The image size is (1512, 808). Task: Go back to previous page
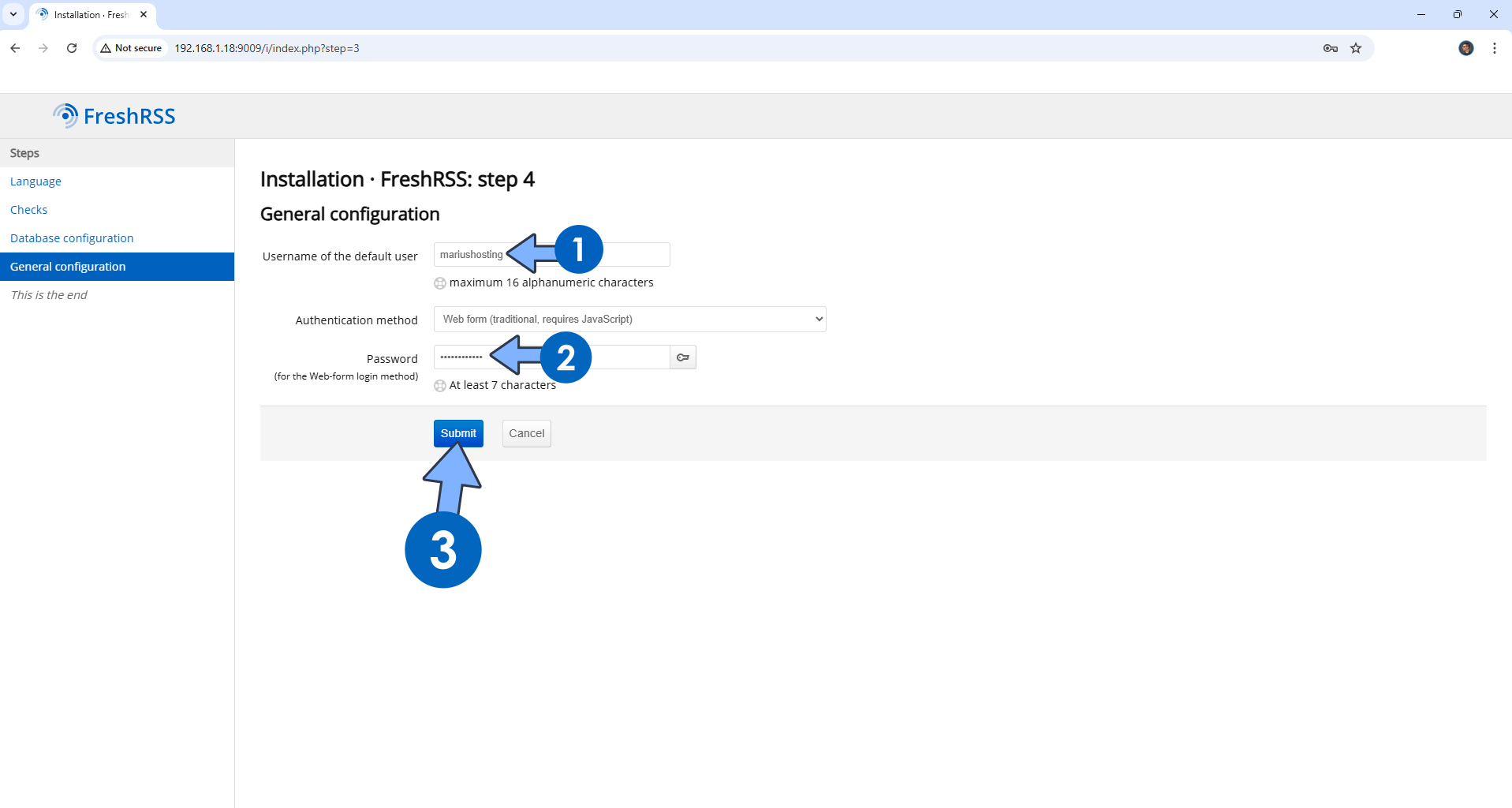coord(15,48)
